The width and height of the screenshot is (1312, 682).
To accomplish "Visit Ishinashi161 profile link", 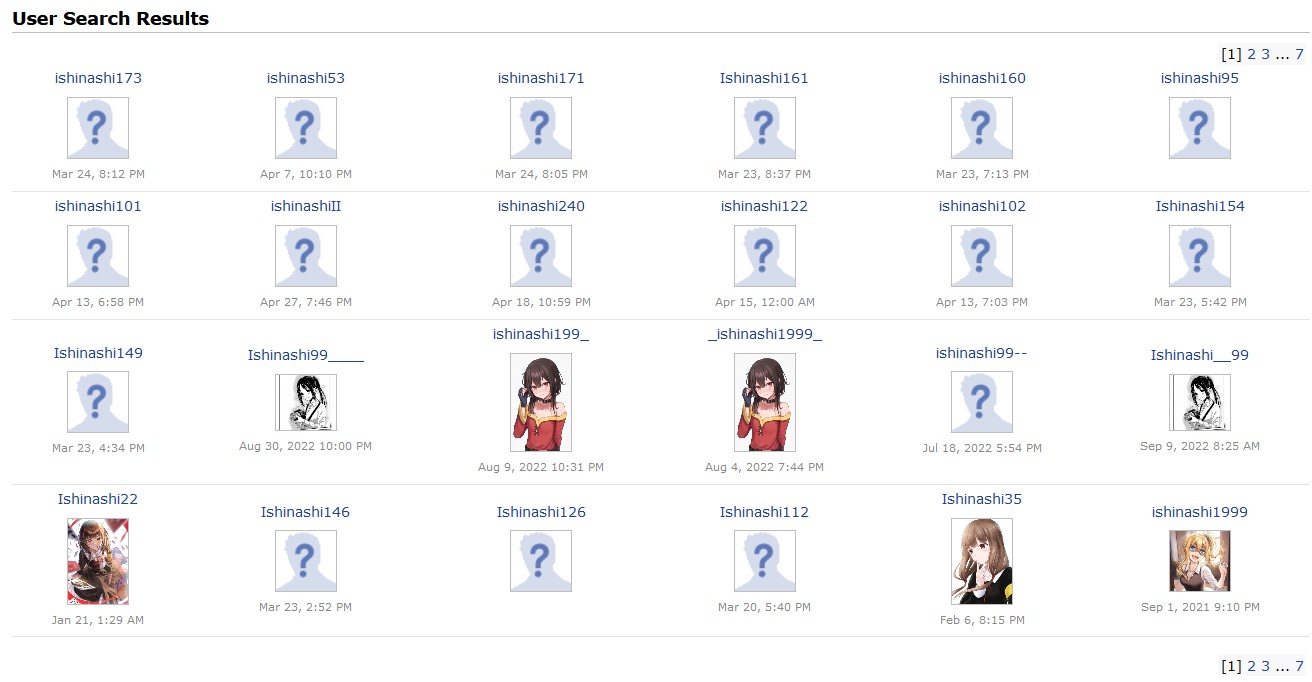I will pyautogui.click(x=764, y=78).
